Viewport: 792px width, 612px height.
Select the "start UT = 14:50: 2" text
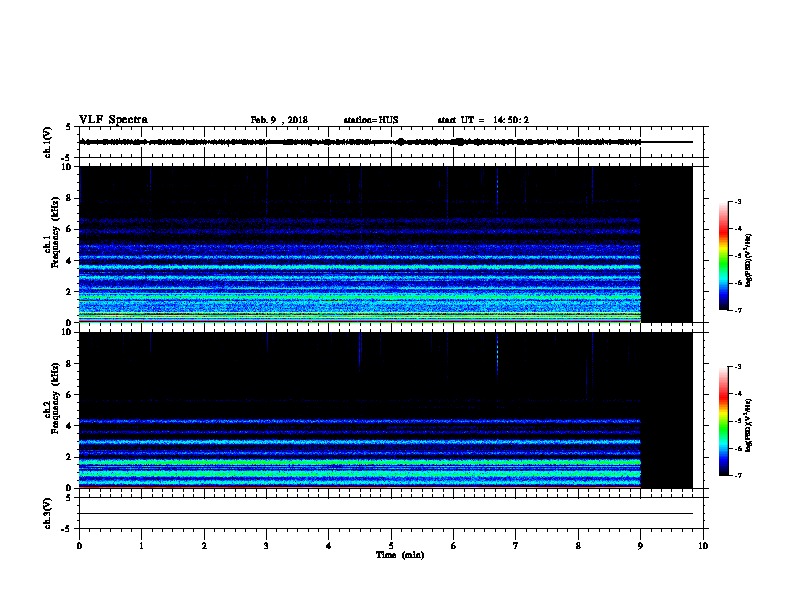point(483,120)
